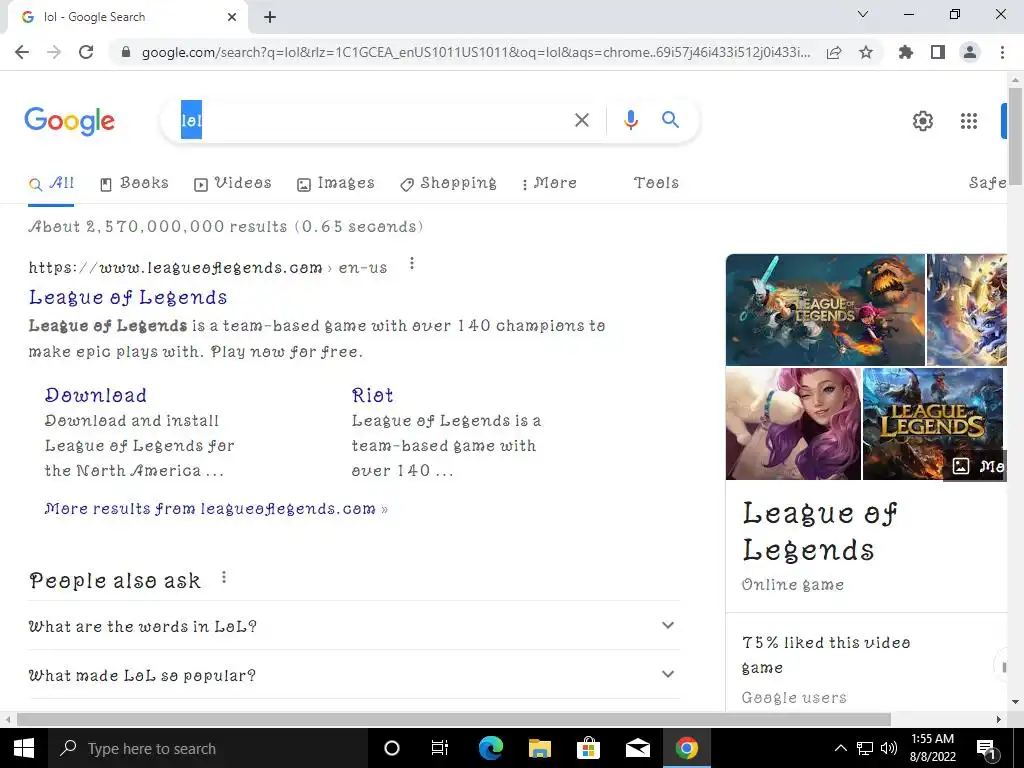Click the address bar URL

(x=475, y=52)
